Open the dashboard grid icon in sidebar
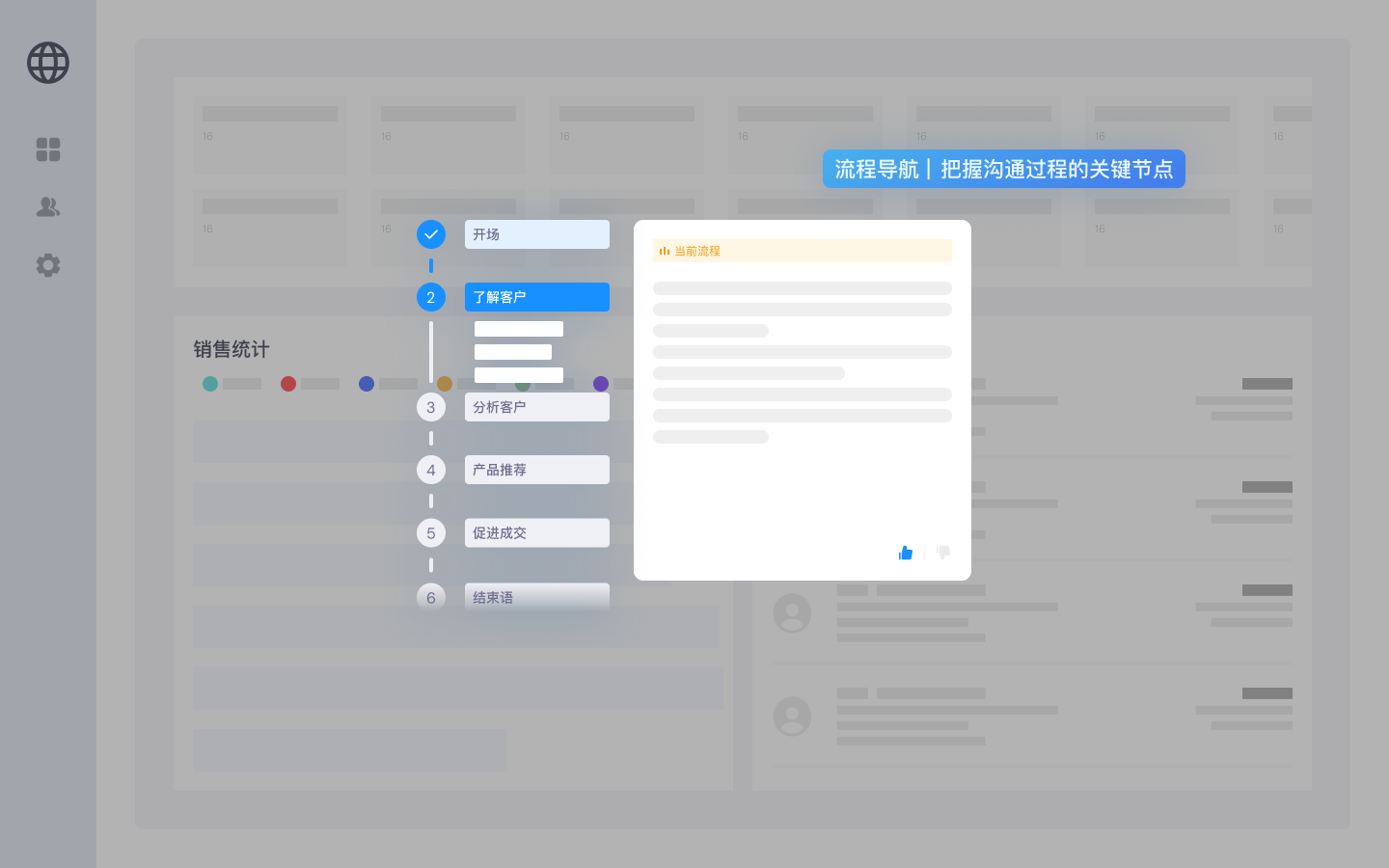 click(48, 149)
